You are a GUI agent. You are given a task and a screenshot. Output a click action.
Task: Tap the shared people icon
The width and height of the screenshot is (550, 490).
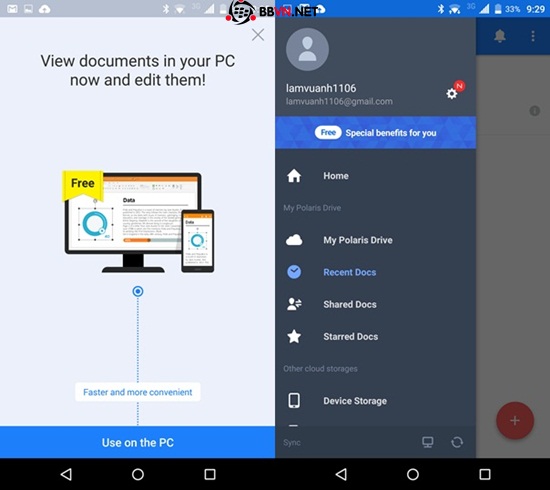click(x=294, y=304)
